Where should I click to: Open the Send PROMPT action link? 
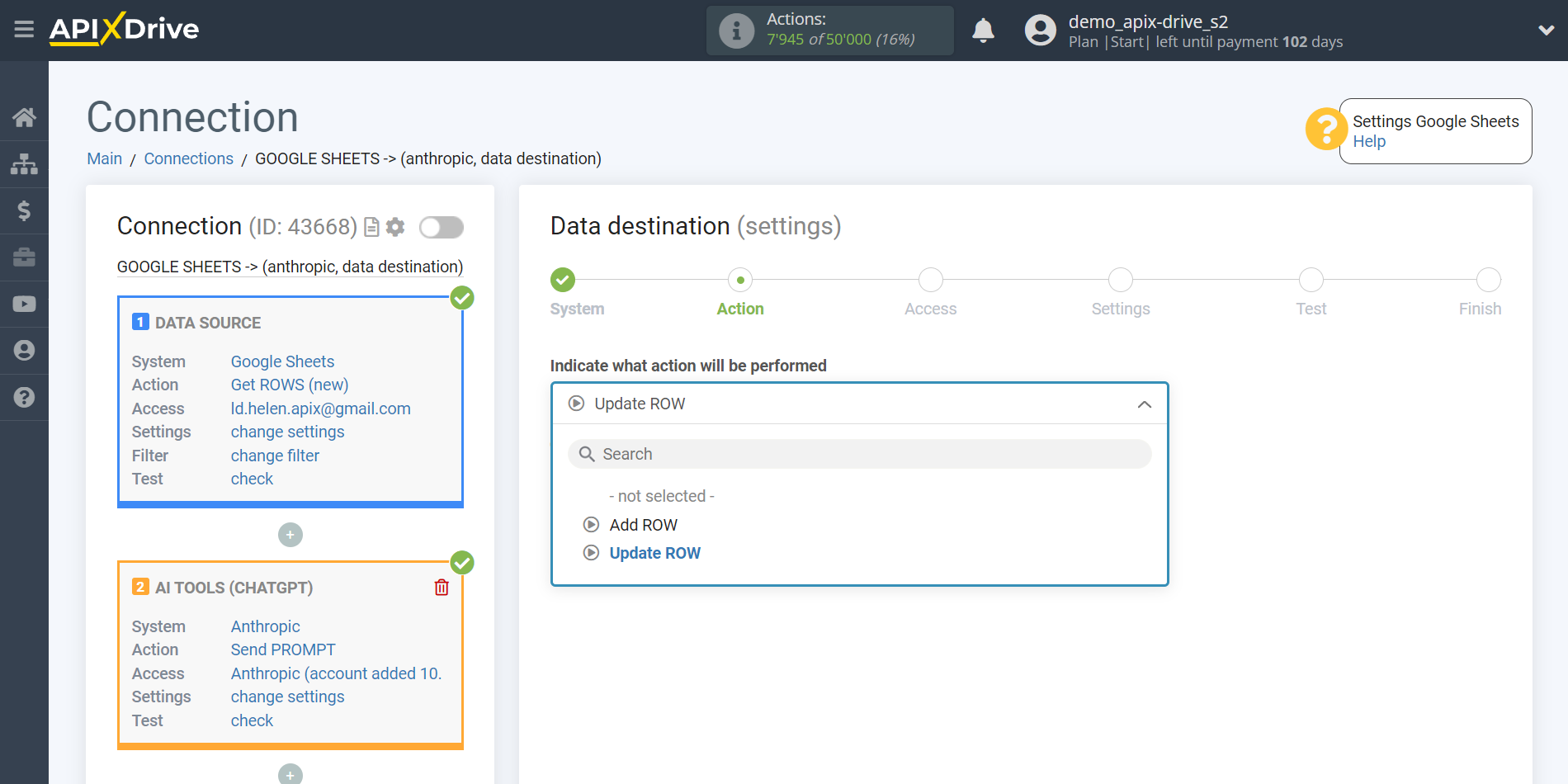click(283, 649)
